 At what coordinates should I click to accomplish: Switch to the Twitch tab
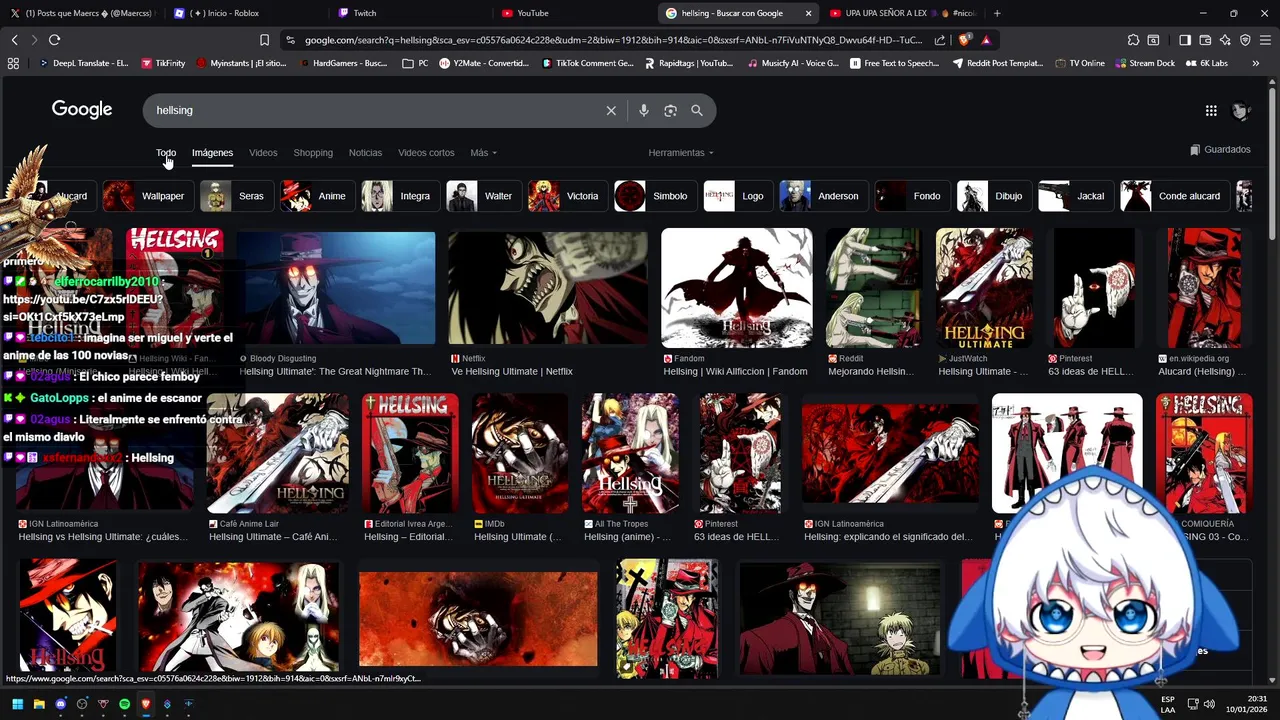click(x=412, y=13)
